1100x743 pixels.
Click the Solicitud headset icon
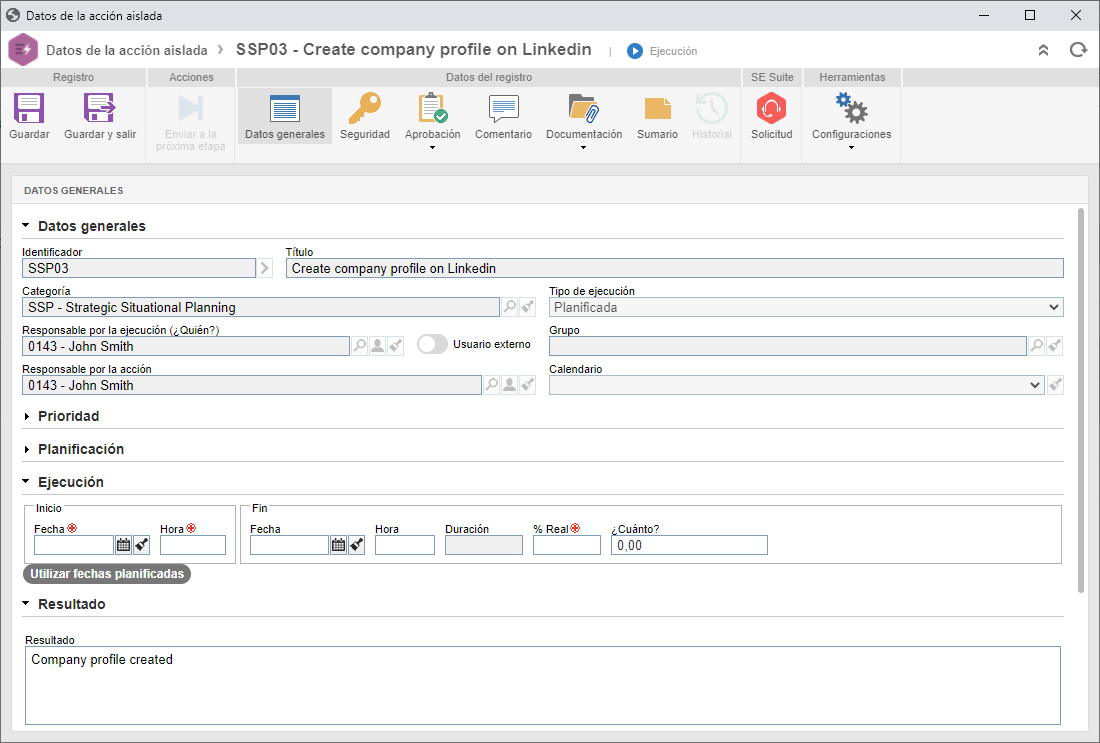click(771, 109)
